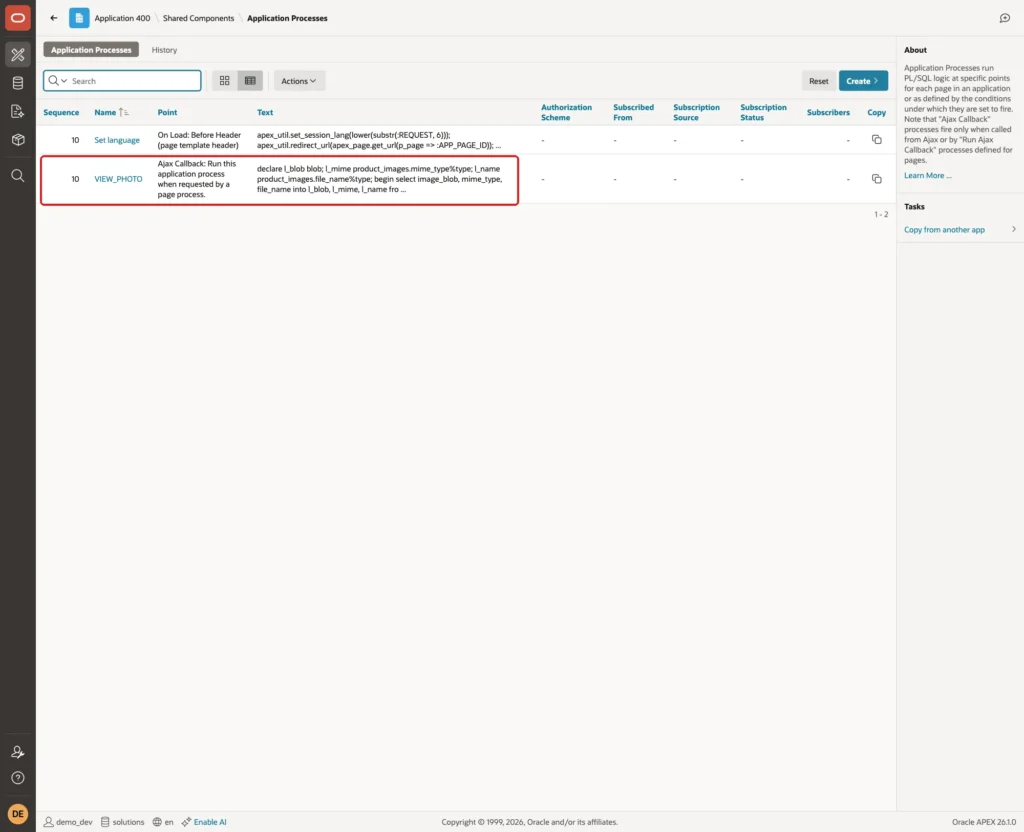Sort by Sequence column header
The image size is (1024, 832).
point(61,112)
